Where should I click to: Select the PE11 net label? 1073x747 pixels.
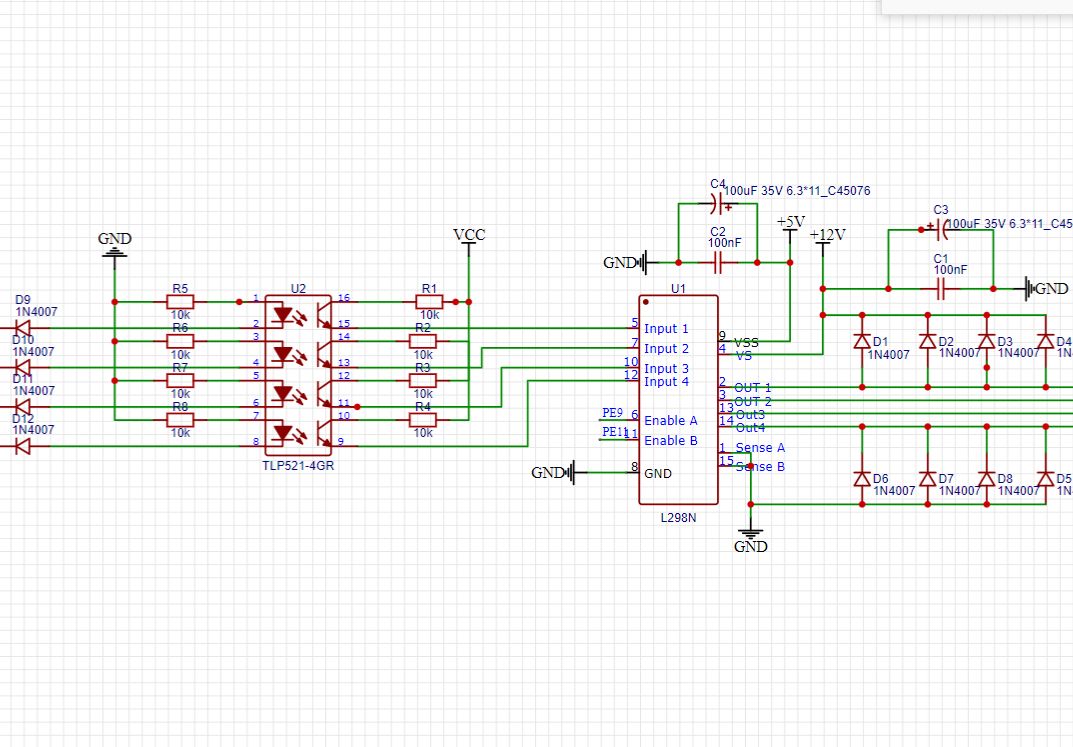click(x=615, y=432)
